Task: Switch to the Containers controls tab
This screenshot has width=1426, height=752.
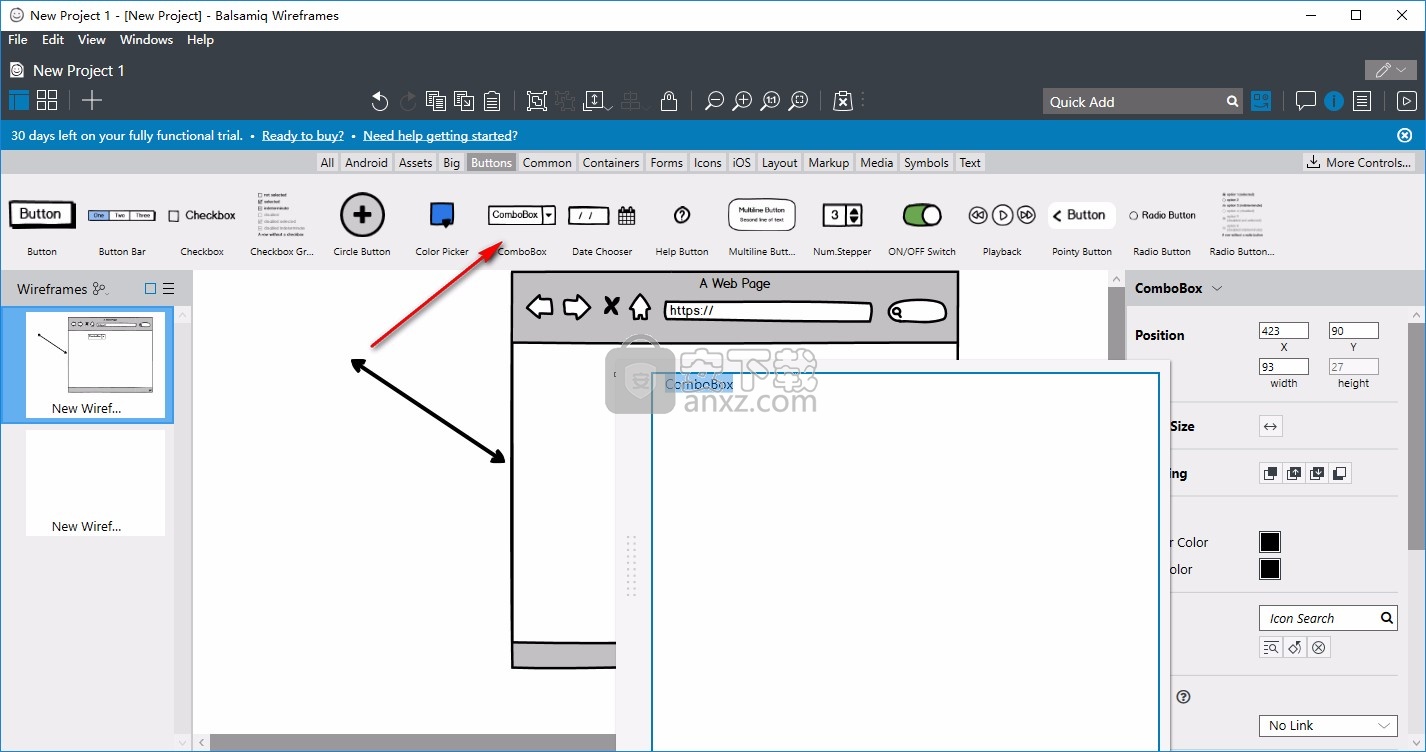Action: [x=611, y=163]
